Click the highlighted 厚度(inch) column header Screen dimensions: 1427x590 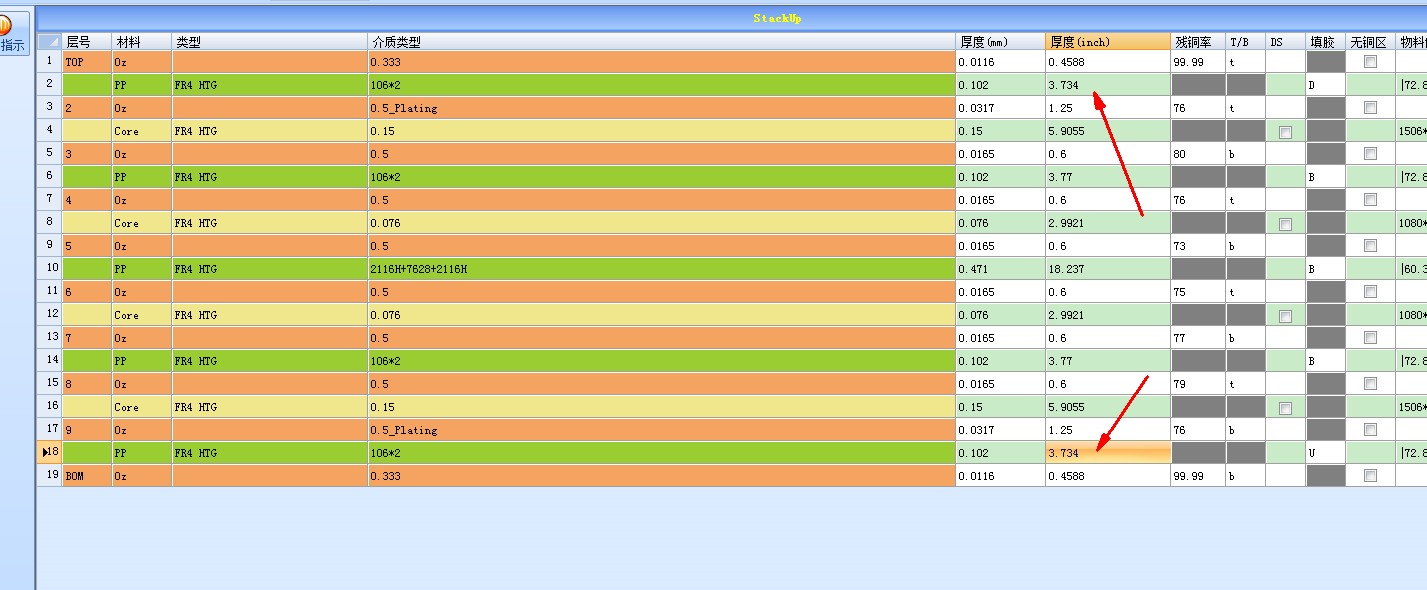coord(1108,42)
